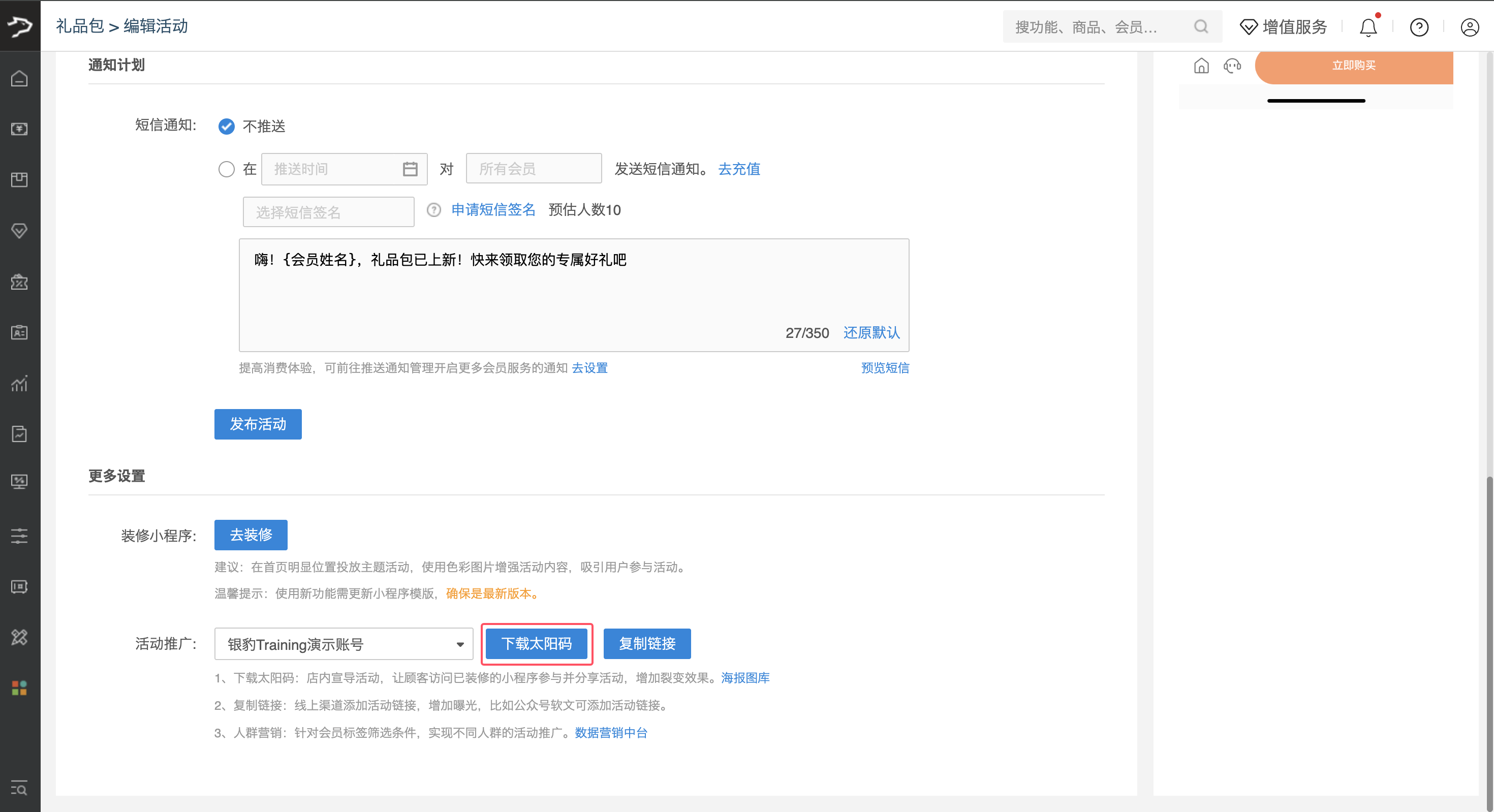Click the orange 确保是最新版本 text
1494x812 pixels.
[x=494, y=594]
